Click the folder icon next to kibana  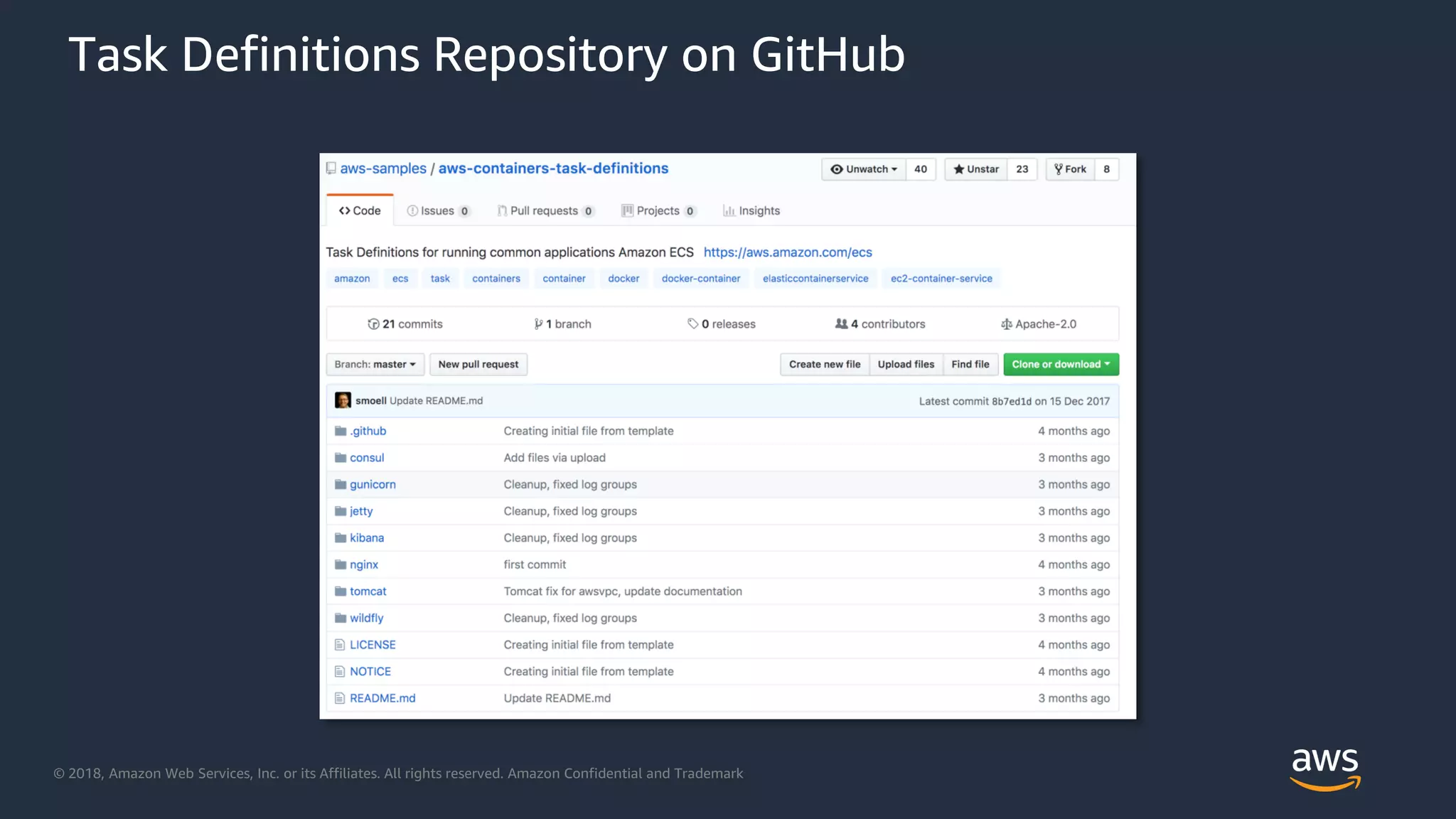tap(341, 538)
